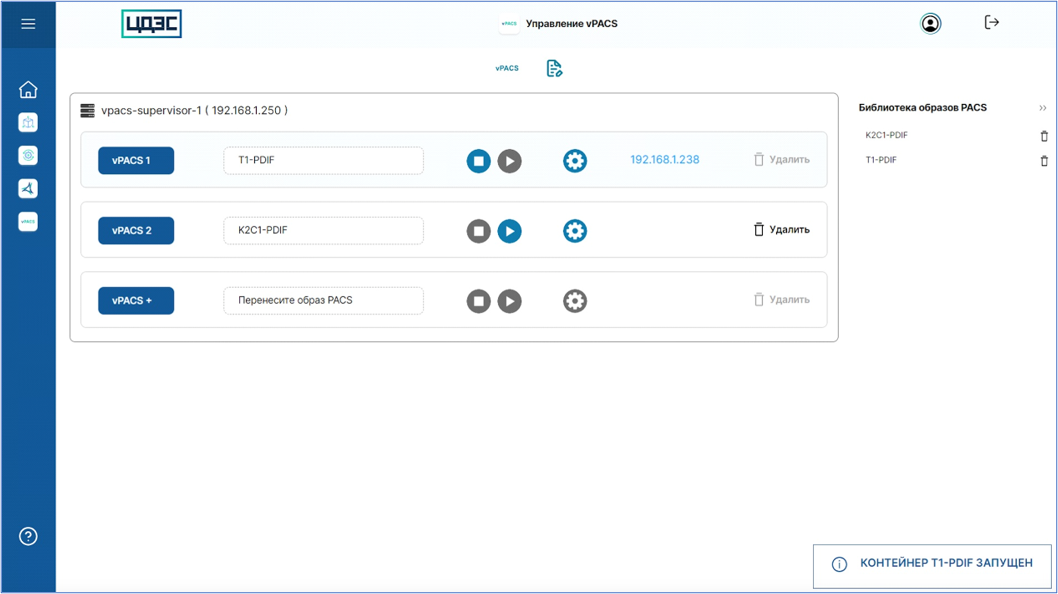Image resolution: width=1058 pixels, height=594 pixels.
Task: Delete T1-PDIF image from library
Action: pos(1044,161)
